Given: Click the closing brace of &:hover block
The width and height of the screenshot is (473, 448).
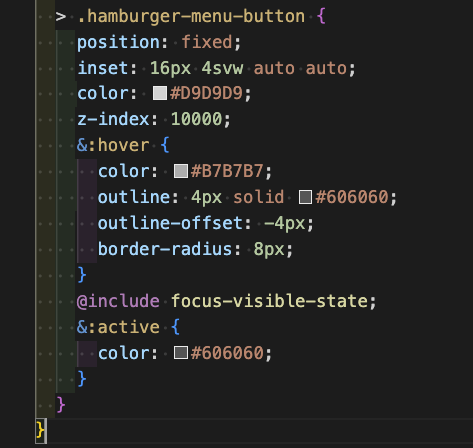Looking at the screenshot, I should (x=82, y=275).
